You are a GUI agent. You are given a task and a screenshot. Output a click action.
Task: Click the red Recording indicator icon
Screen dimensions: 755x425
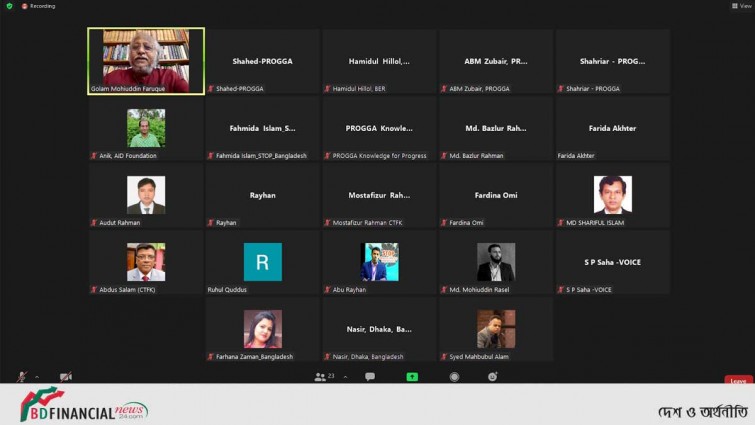[25, 6]
